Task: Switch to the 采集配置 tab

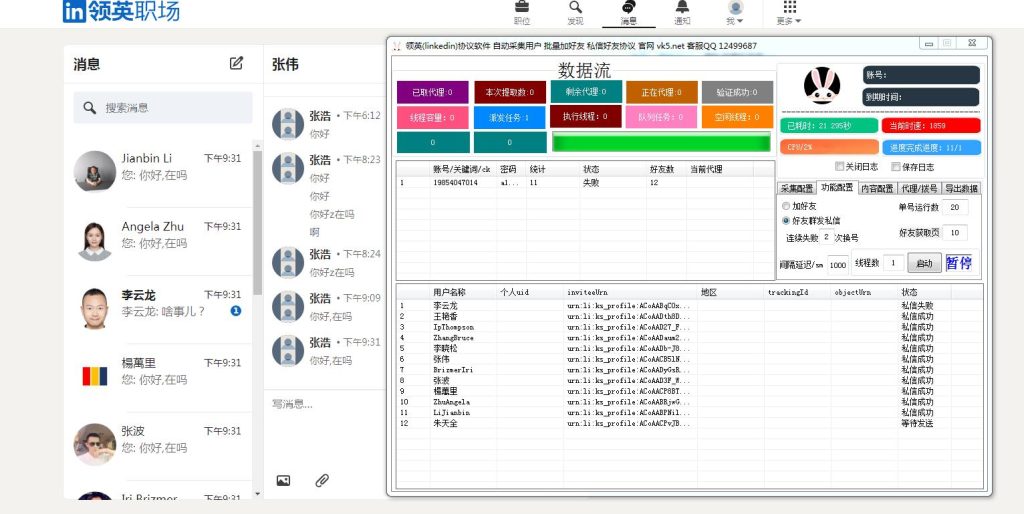Action: 796,188
